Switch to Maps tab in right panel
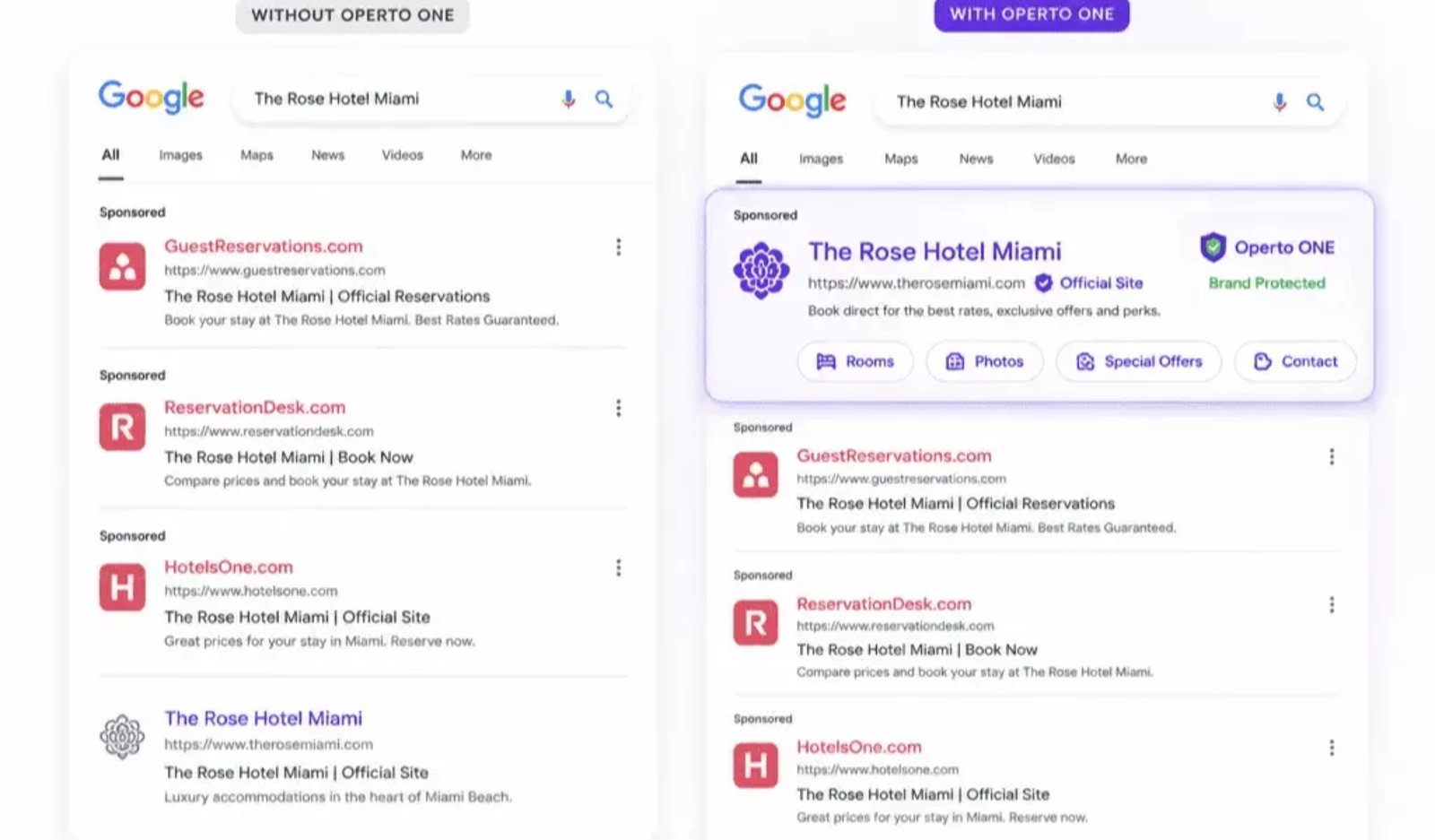 [x=900, y=159]
